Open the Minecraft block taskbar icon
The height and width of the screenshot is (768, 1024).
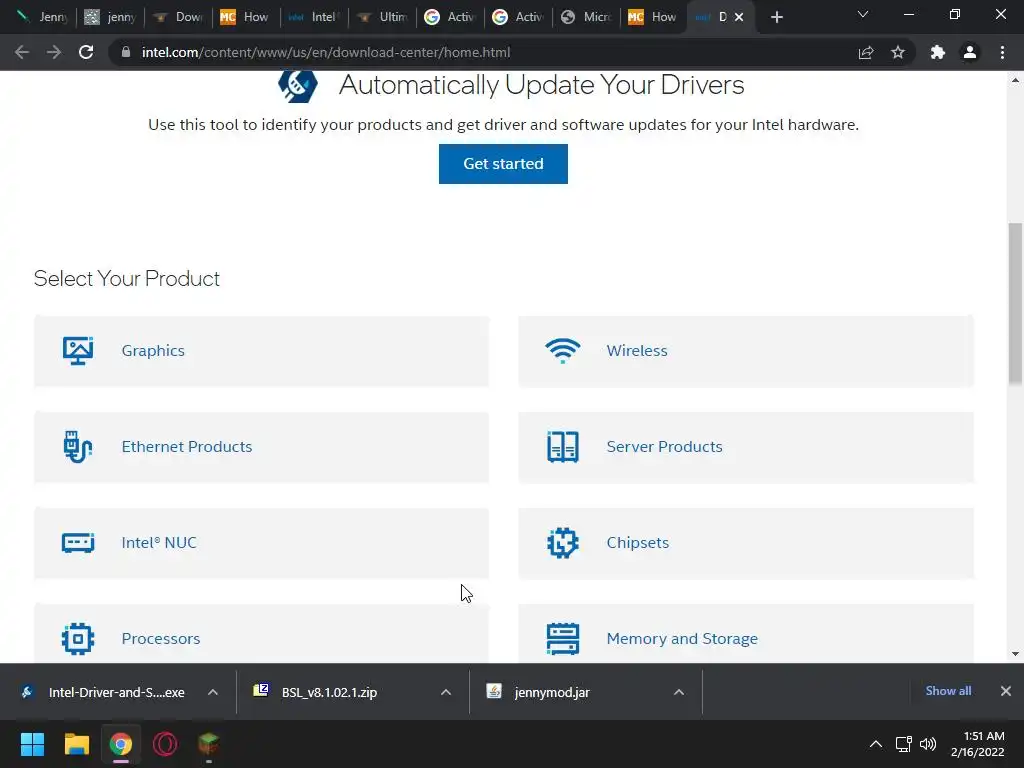[x=208, y=744]
